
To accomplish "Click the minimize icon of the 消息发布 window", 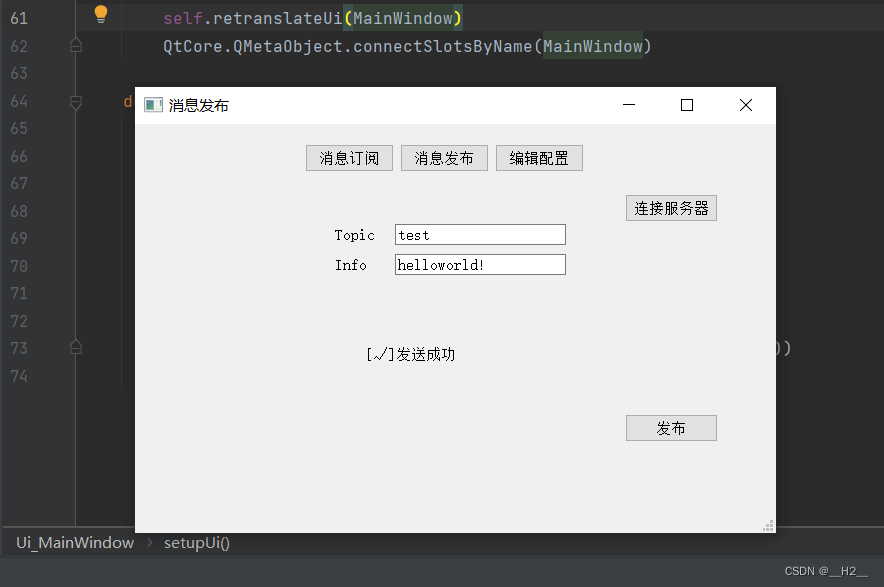I will click(x=628, y=104).
